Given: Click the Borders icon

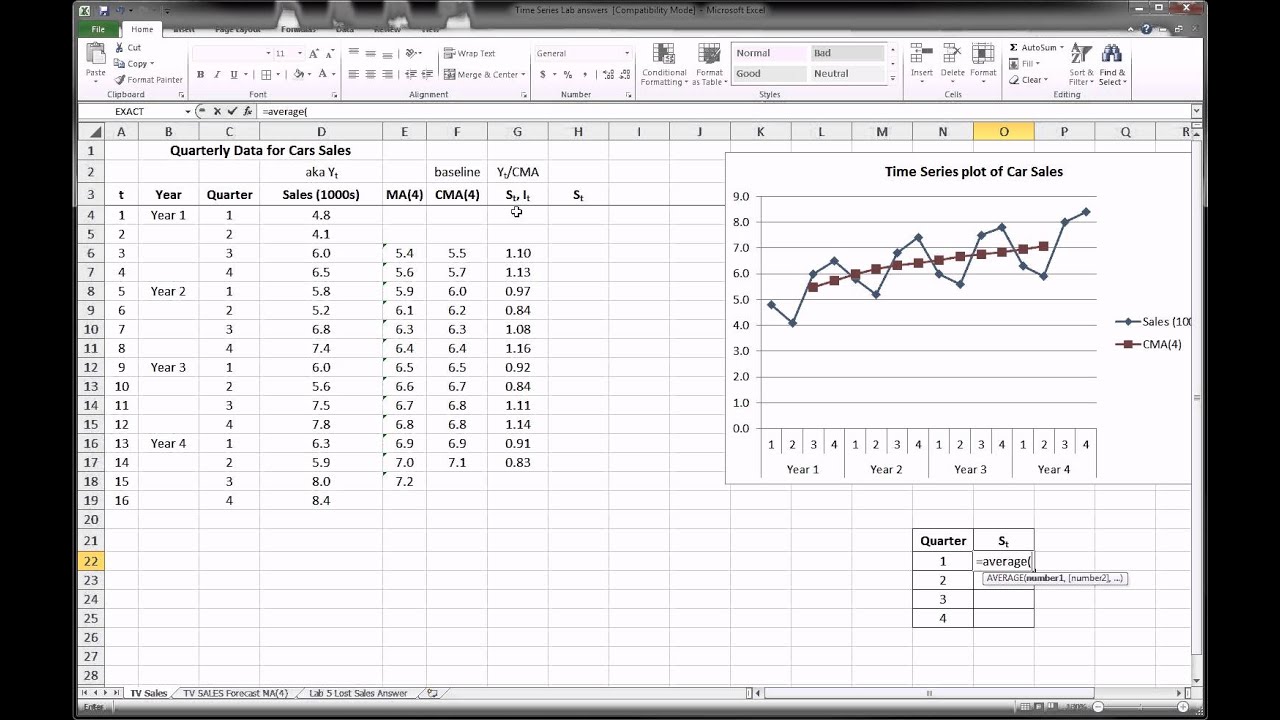Looking at the screenshot, I should 267,74.
